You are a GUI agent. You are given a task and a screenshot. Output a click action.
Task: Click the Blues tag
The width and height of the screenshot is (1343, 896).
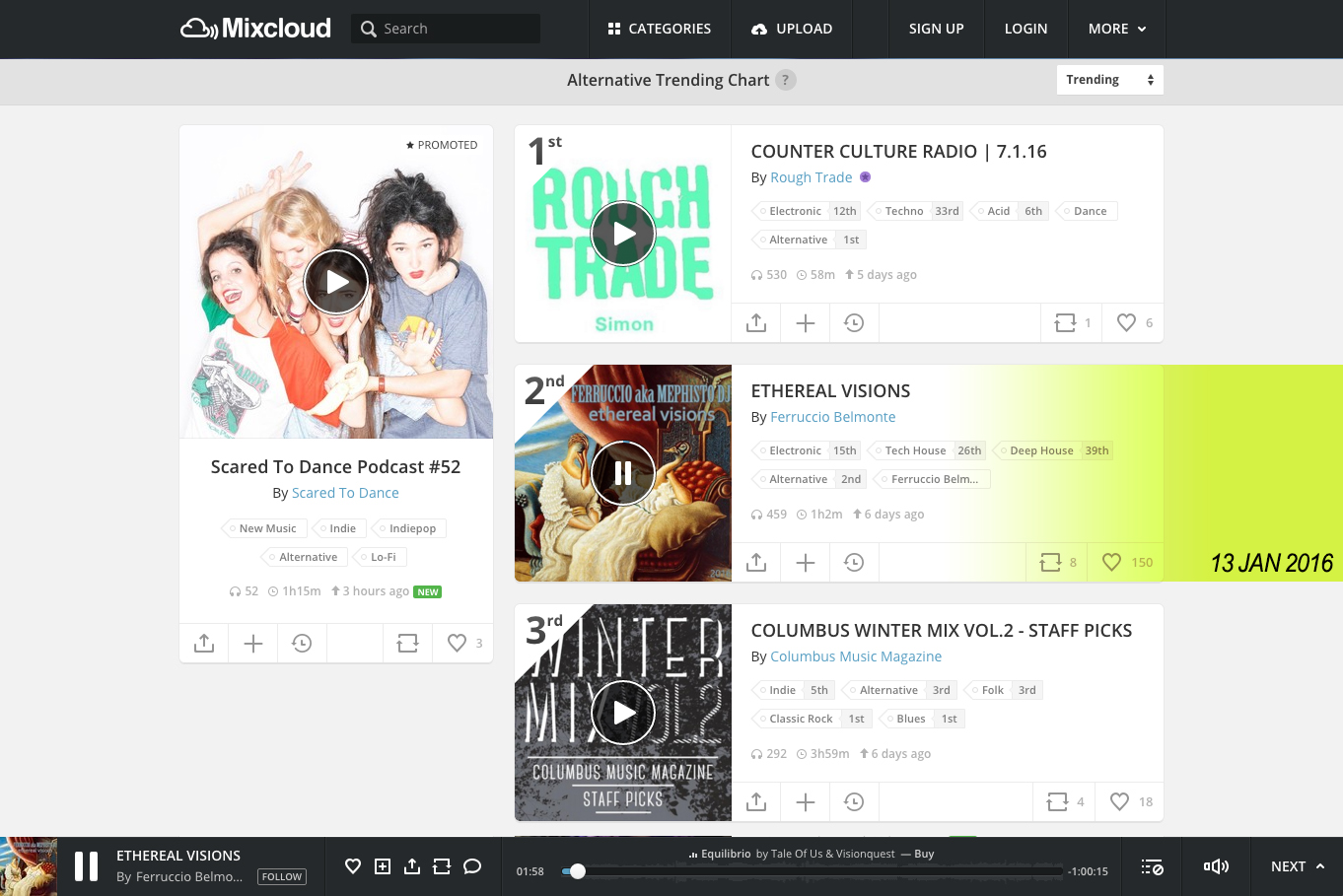(x=922, y=719)
